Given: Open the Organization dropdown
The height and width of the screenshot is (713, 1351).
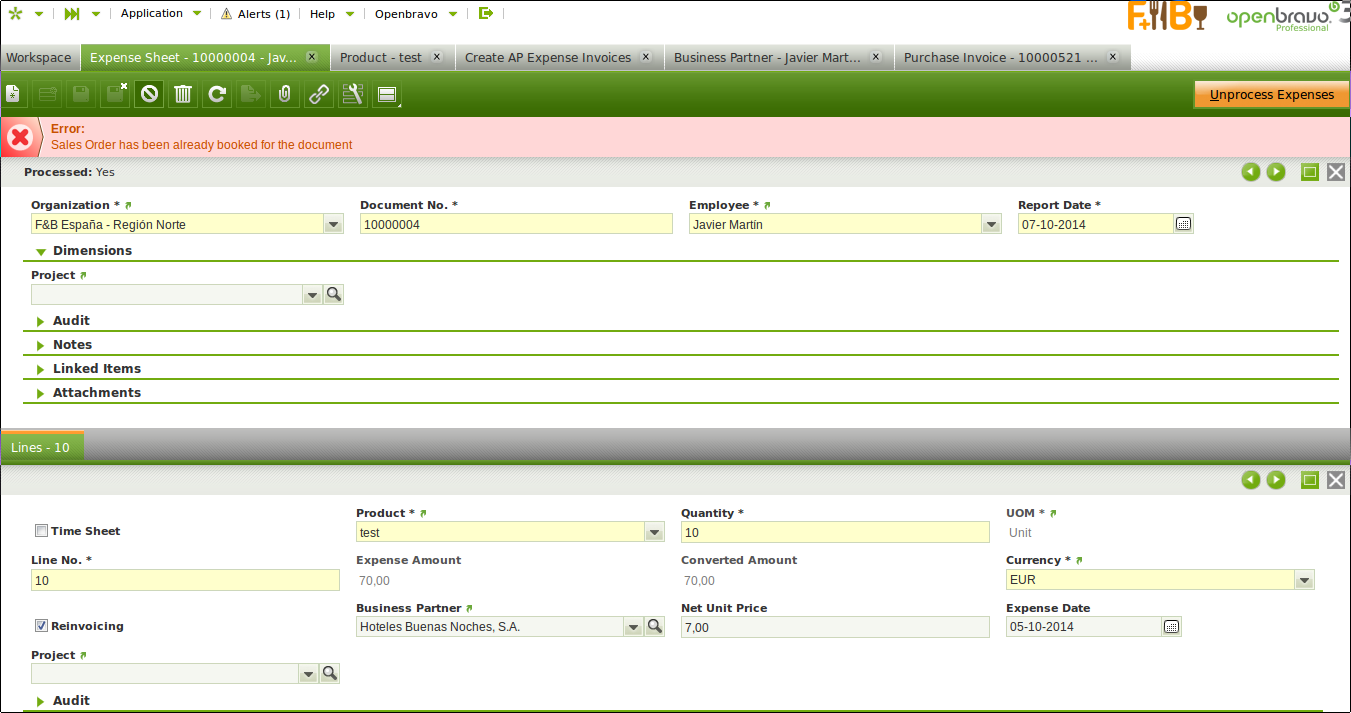Looking at the screenshot, I should pos(334,224).
